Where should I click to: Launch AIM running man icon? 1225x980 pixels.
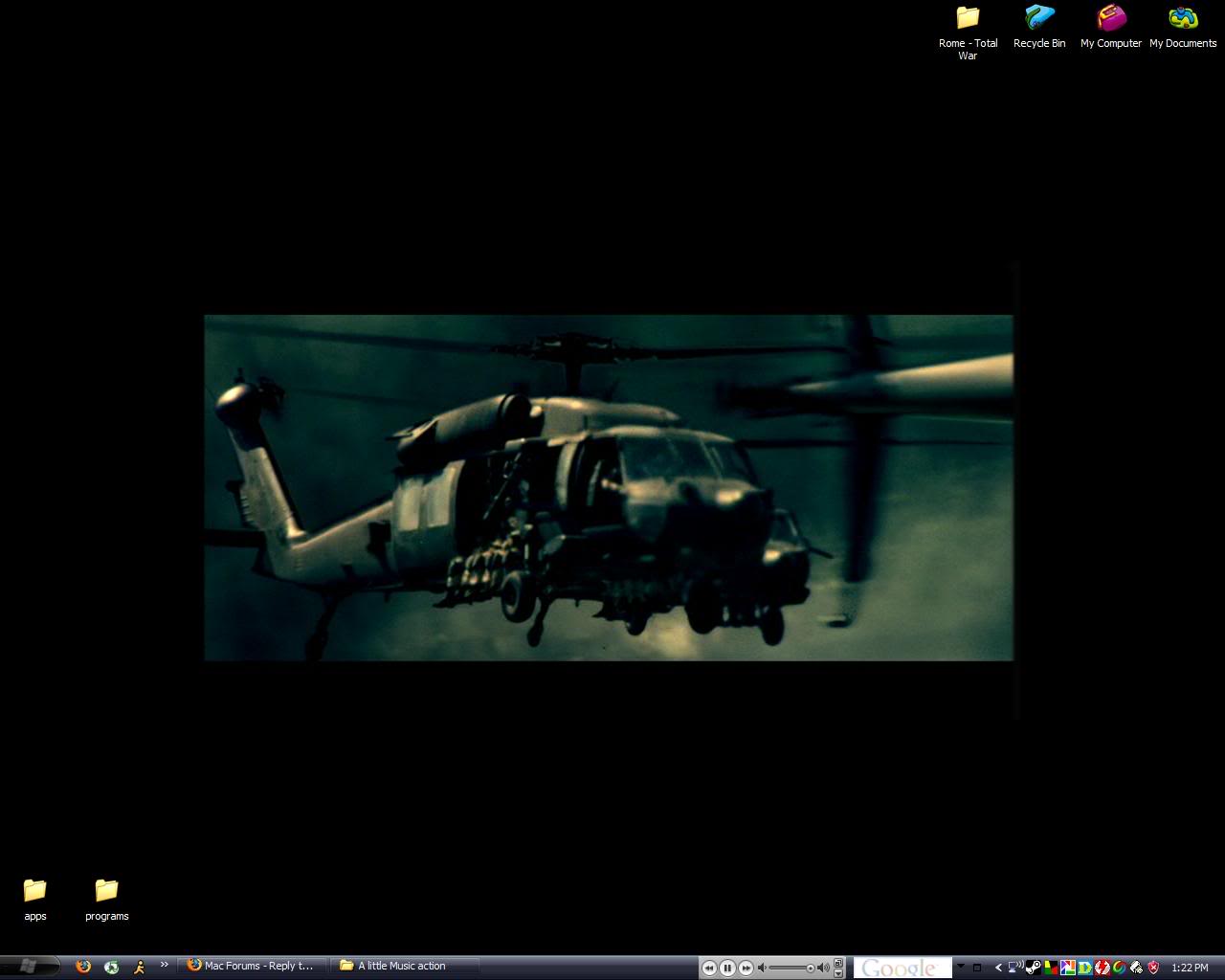tap(139, 967)
